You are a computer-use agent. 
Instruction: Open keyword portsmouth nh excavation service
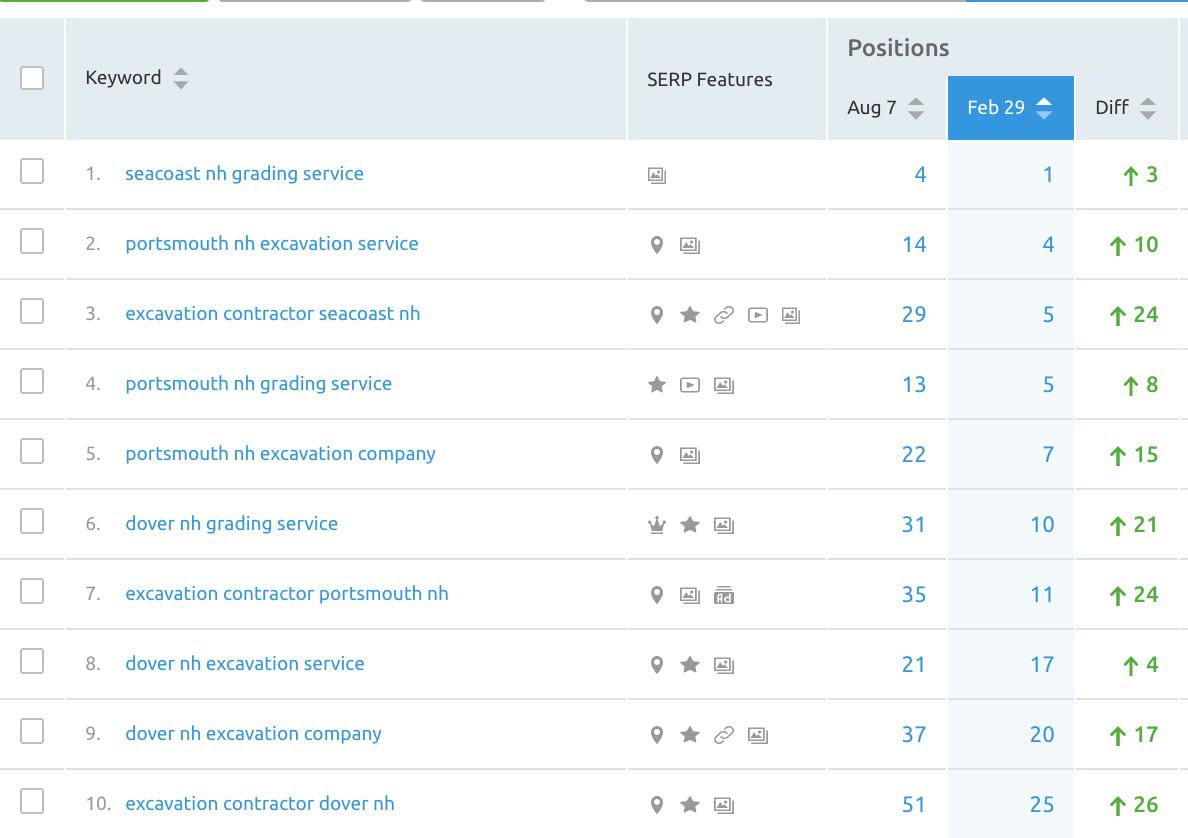point(271,243)
